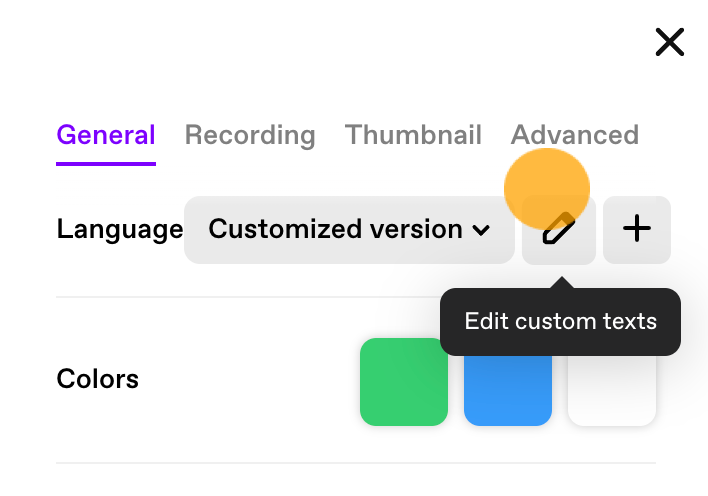The width and height of the screenshot is (708, 496).
Task: Add a new language with the plus icon
Action: (637, 229)
